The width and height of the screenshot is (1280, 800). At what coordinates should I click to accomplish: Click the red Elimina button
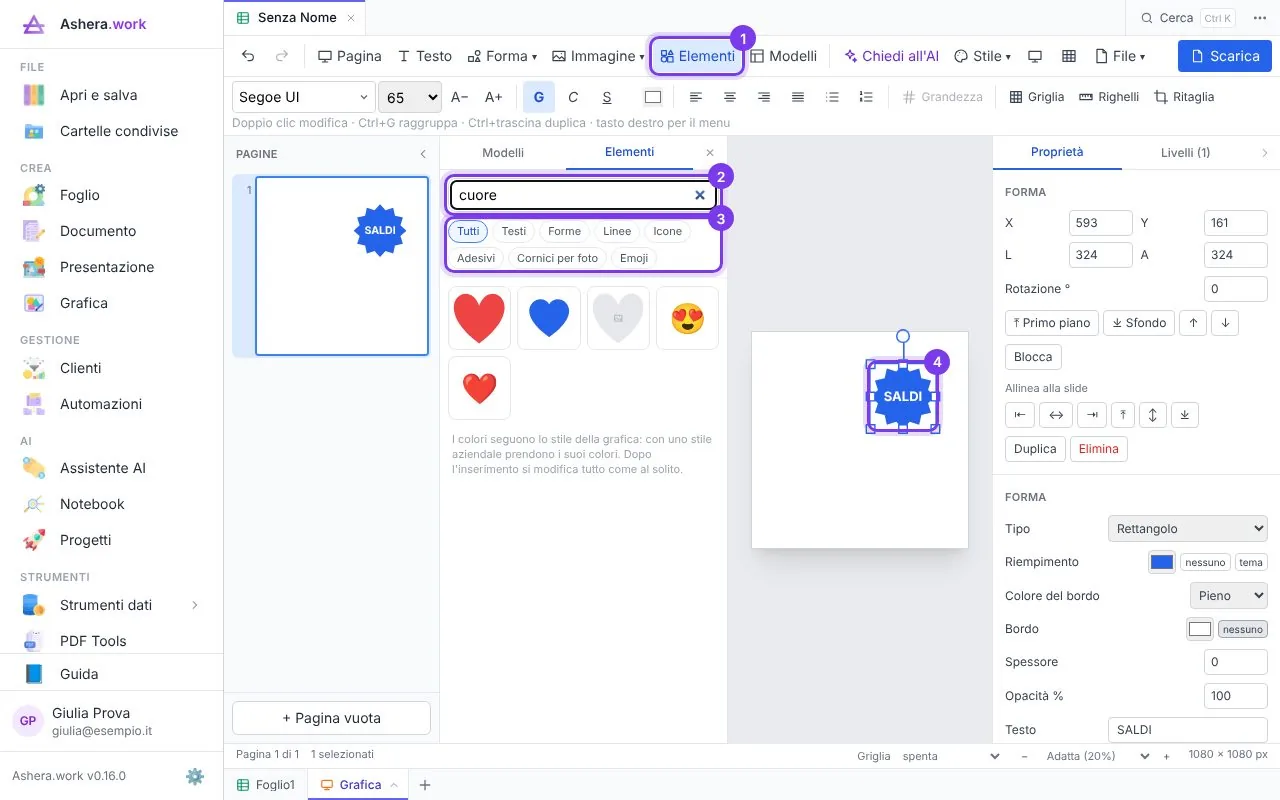tap(1099, 449)
